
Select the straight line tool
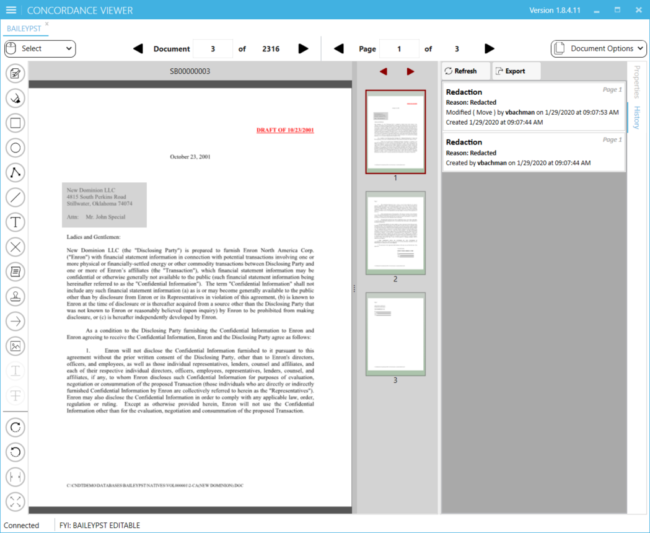pos(15,197)
